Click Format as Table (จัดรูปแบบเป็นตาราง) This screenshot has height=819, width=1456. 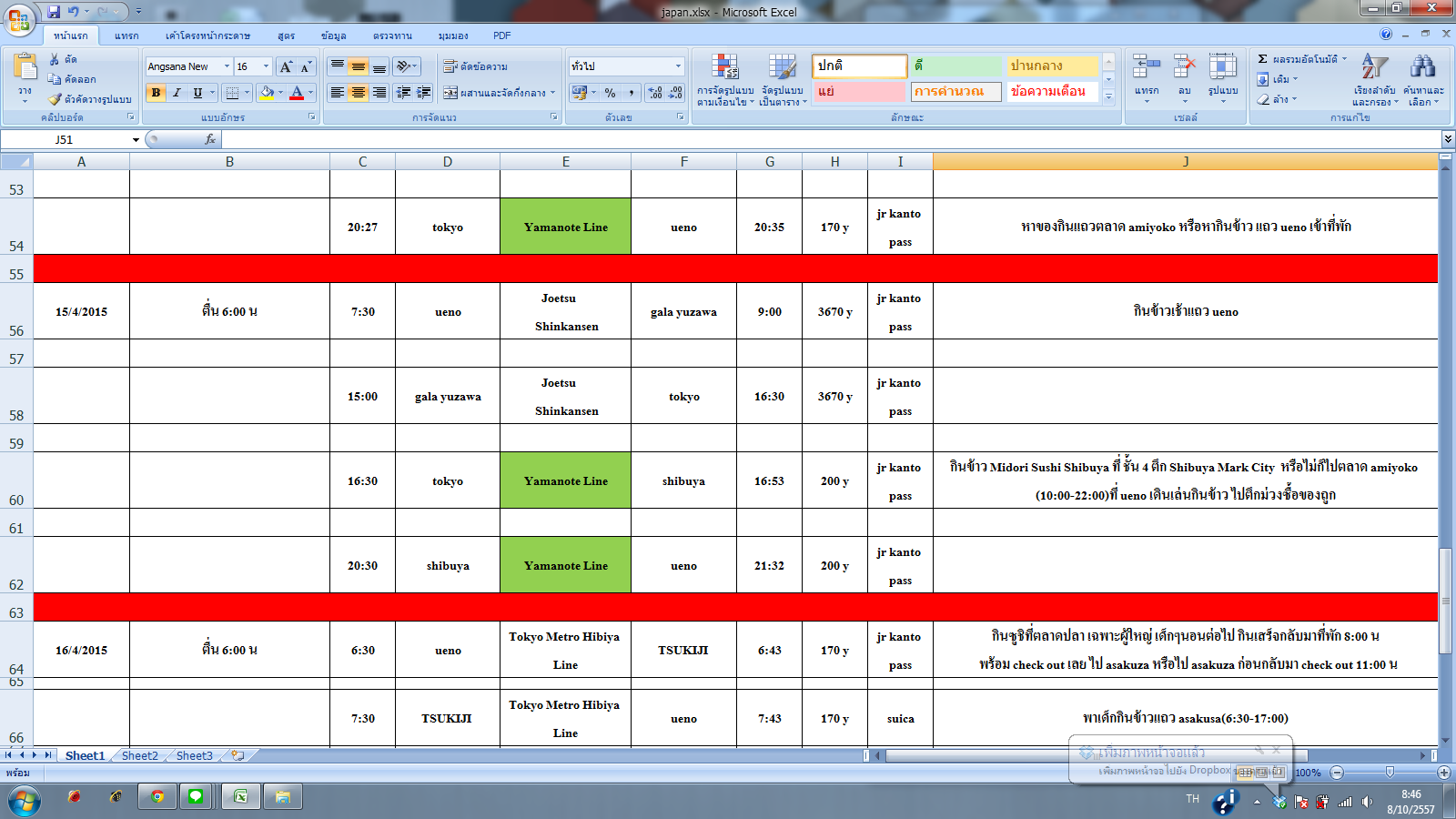click(x=783, y=80)
